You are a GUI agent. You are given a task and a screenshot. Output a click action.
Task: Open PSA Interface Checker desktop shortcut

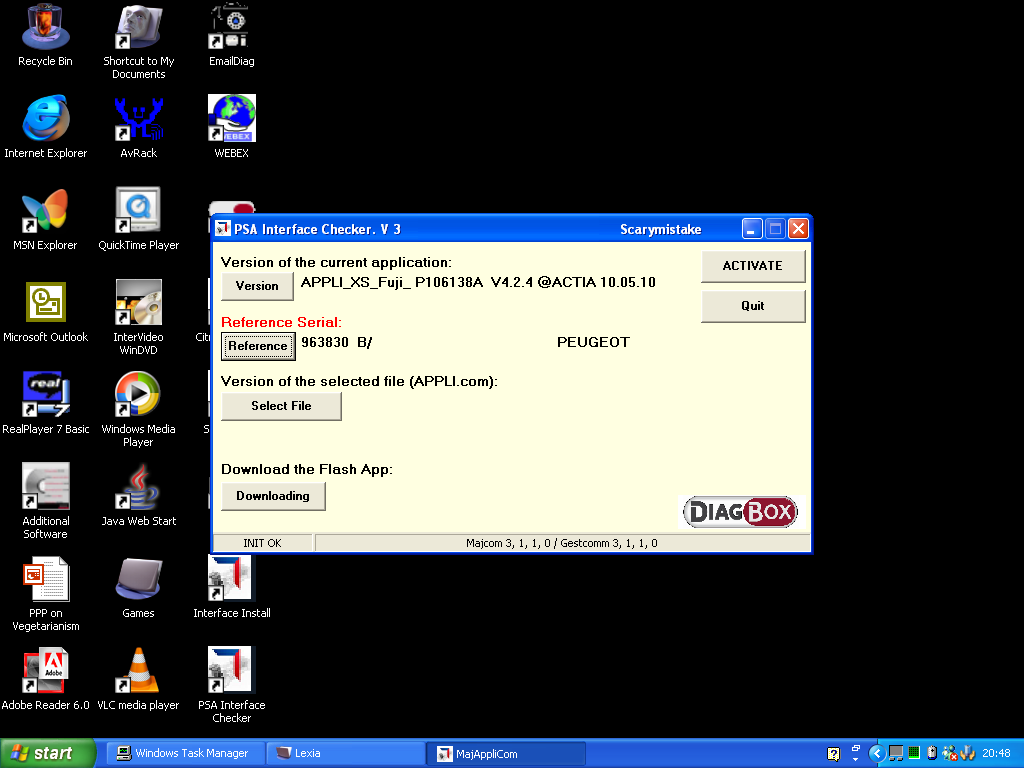point(231,686)
